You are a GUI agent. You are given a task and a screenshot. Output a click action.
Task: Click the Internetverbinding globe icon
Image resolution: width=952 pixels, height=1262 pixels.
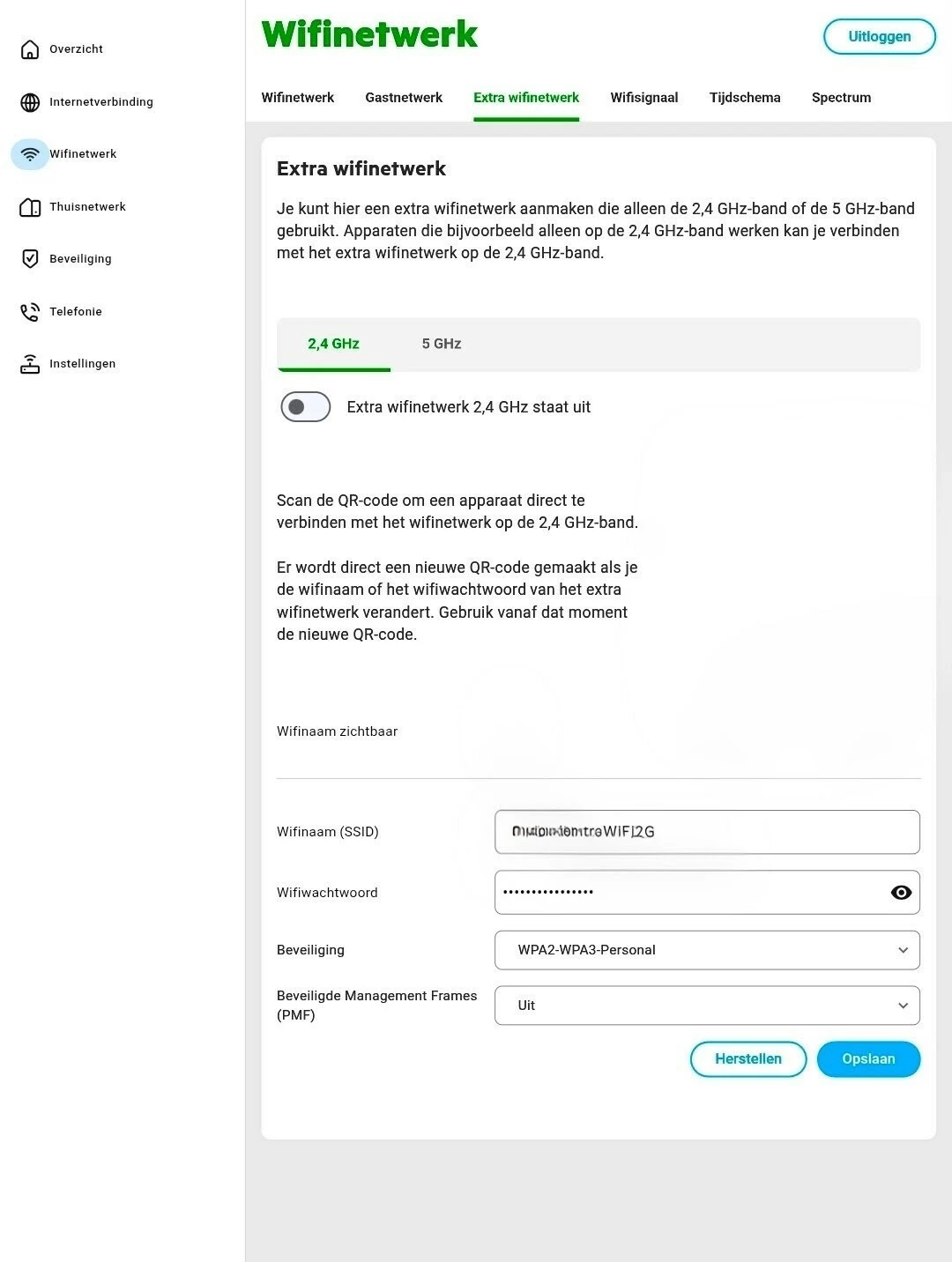[30, 102]
